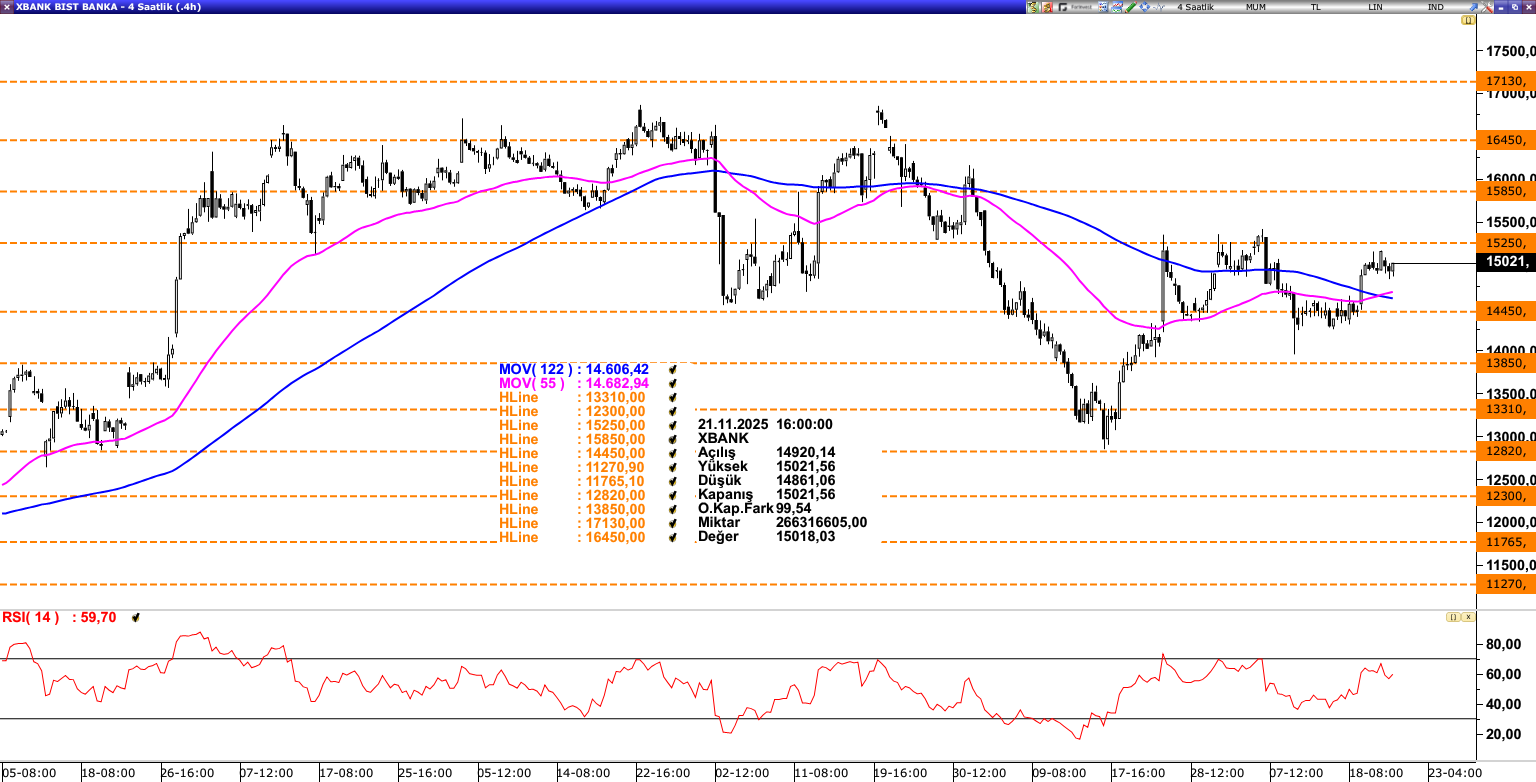Image resolution: width=1536 pixels, height=782 pixels.
Task: Select the pencil drawing tool
Action: coord(1130,7)
